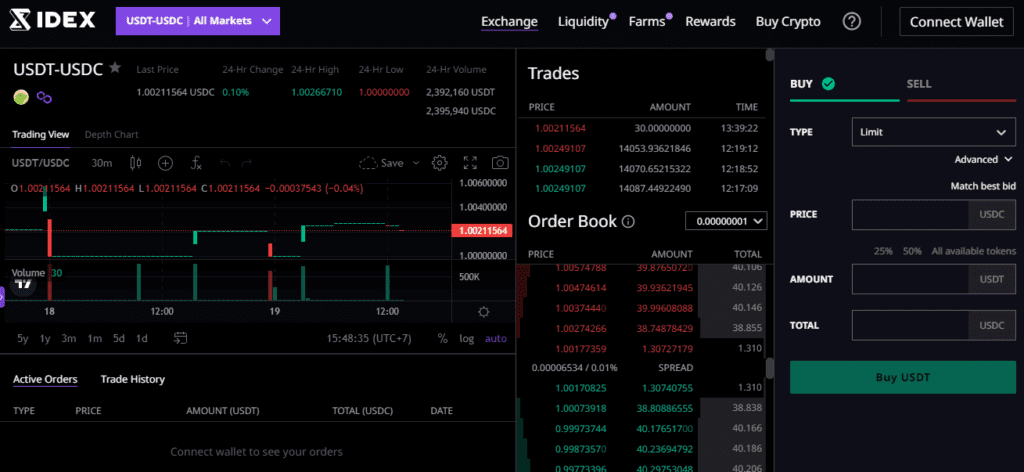This screenshot has width=1024, height=472.
Task: Set amount to 25%
Action: point(884,251)
